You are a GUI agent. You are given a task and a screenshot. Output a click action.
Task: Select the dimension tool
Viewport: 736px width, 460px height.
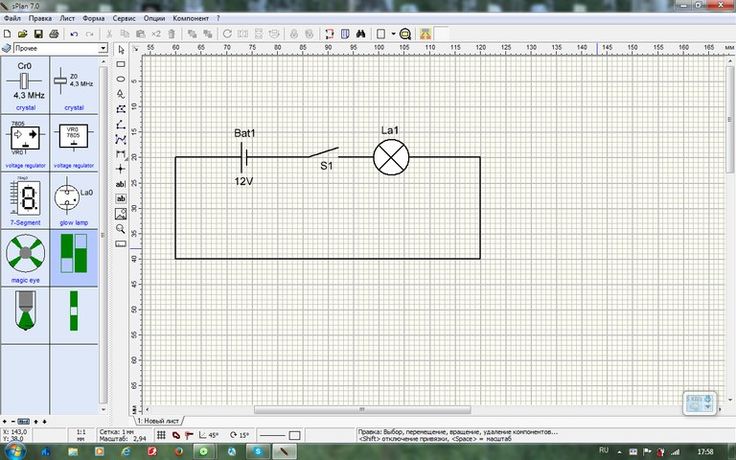(x=121, y=154)
